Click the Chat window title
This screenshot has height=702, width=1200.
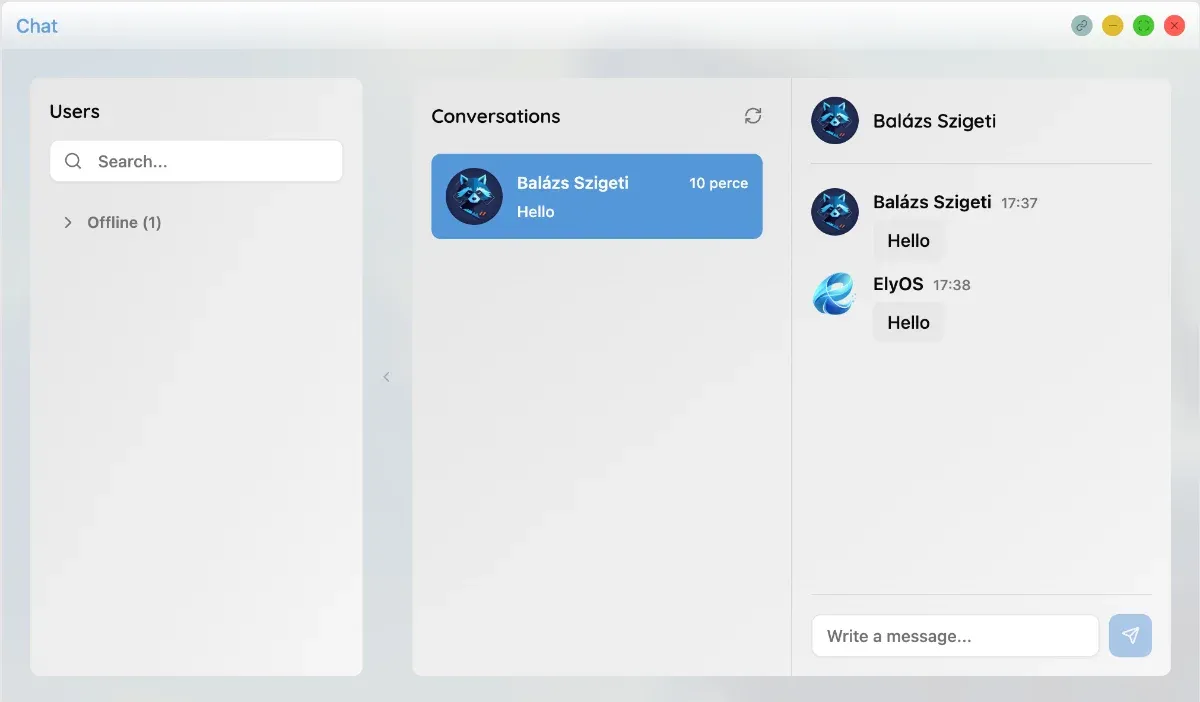point(36,25)
